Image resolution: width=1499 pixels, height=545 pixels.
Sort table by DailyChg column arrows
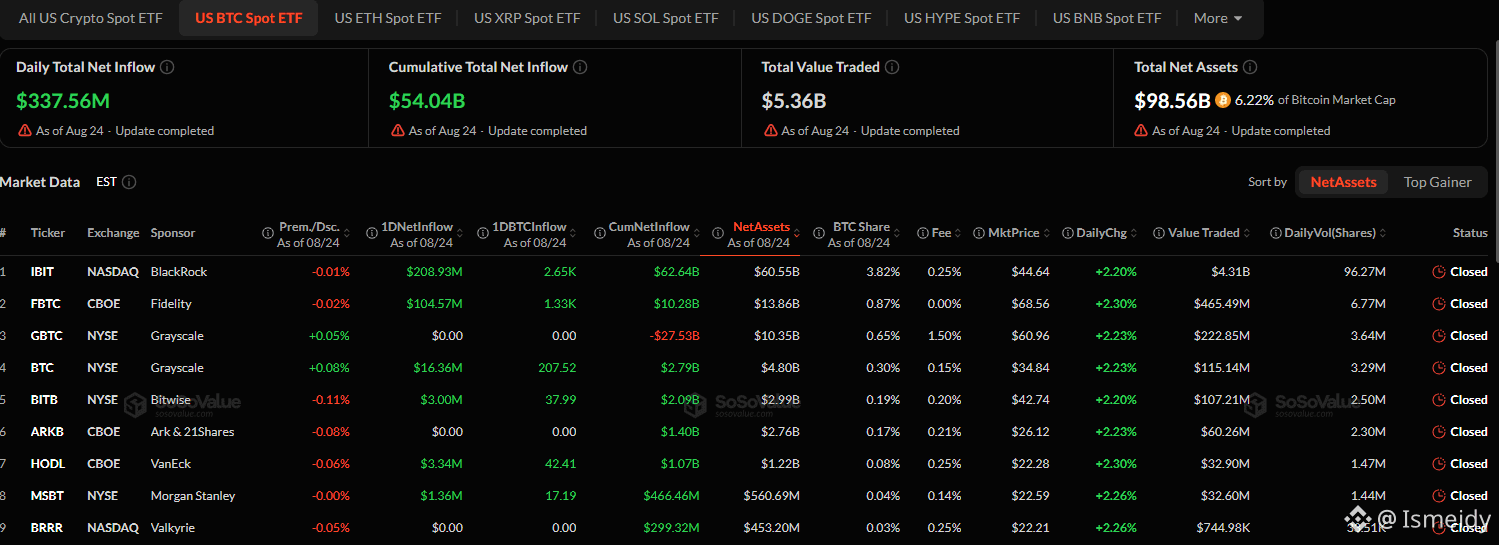[x=1135, y=233]
